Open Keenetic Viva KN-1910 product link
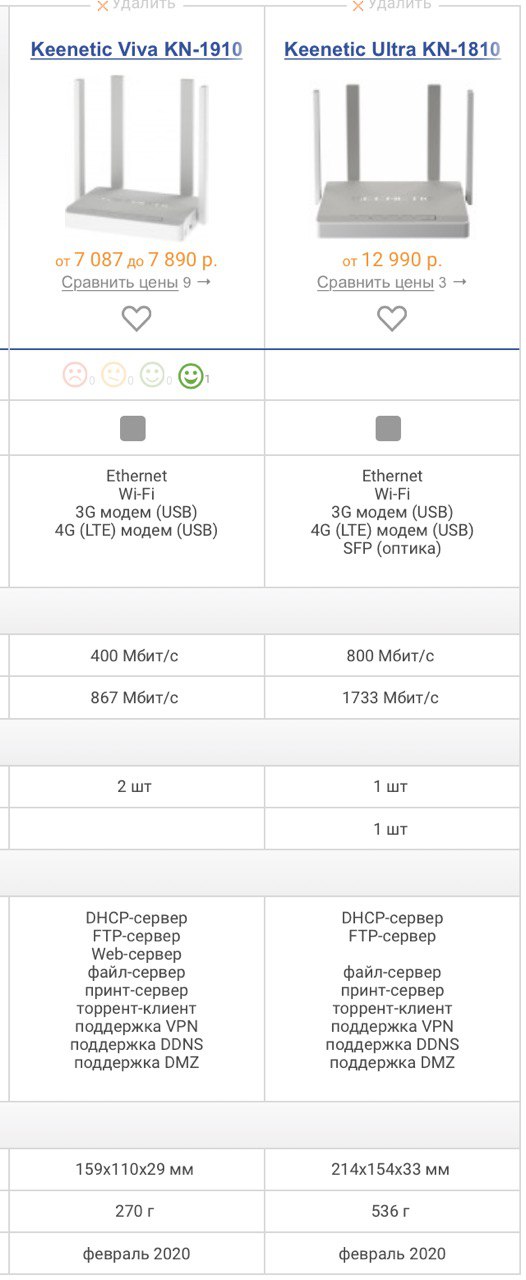526x1280 pixels. 137,49
